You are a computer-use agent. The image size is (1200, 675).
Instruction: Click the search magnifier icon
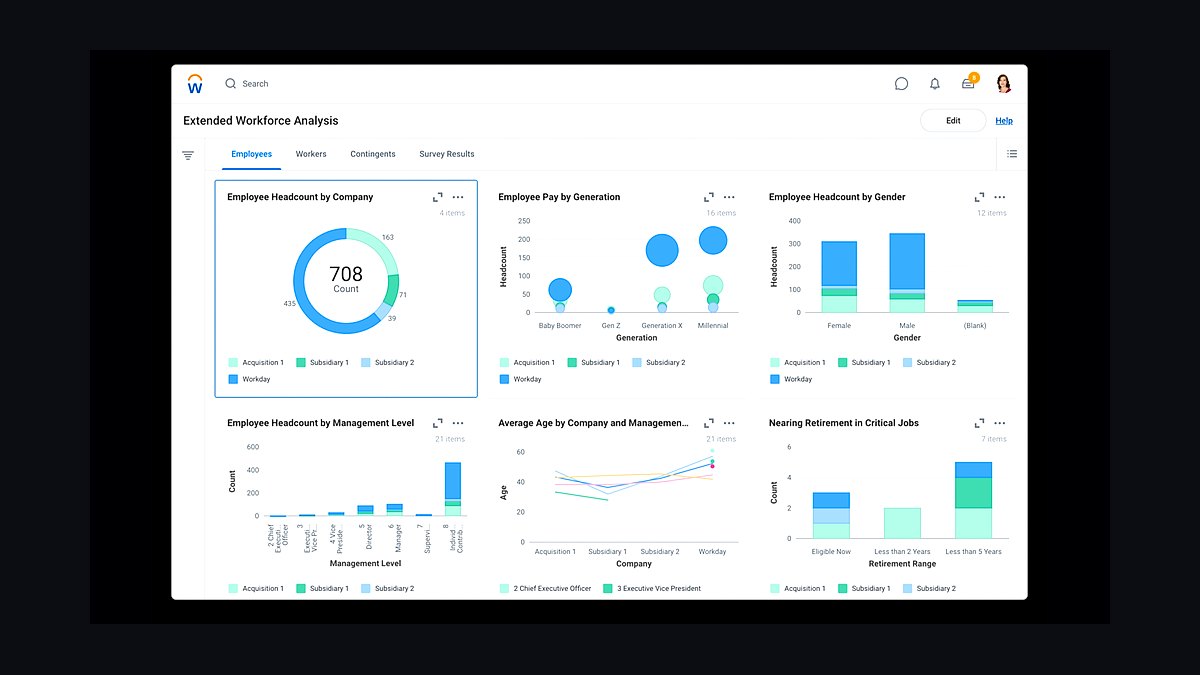(x=231, y=84)
